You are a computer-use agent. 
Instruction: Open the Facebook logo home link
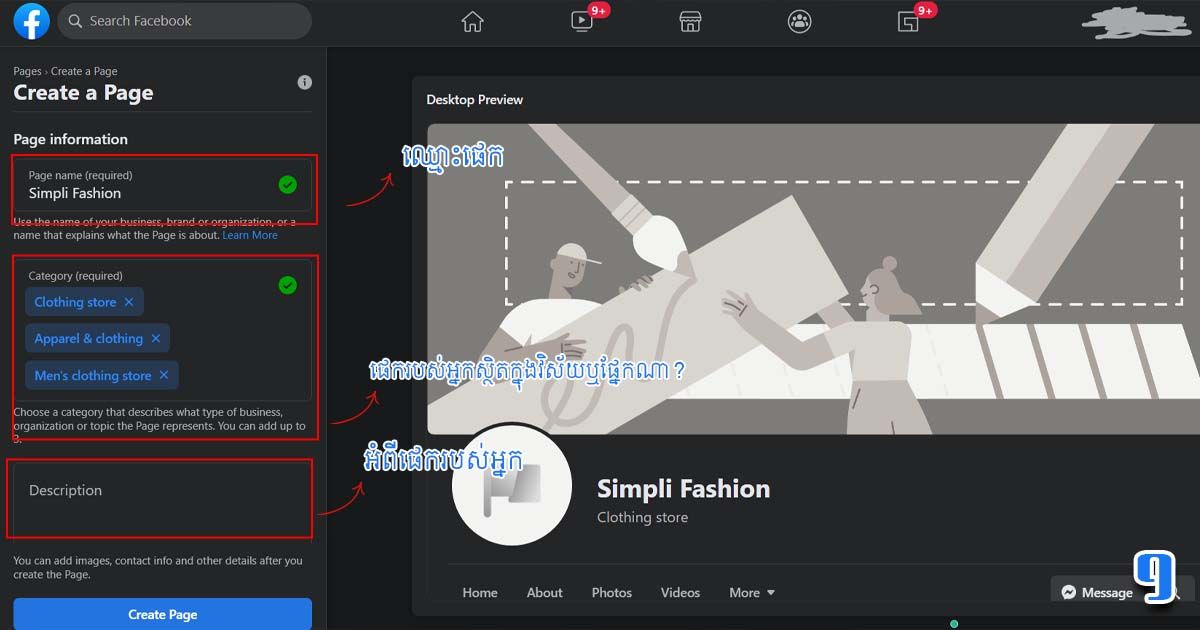pyautogui.click(x=31, y=21)
